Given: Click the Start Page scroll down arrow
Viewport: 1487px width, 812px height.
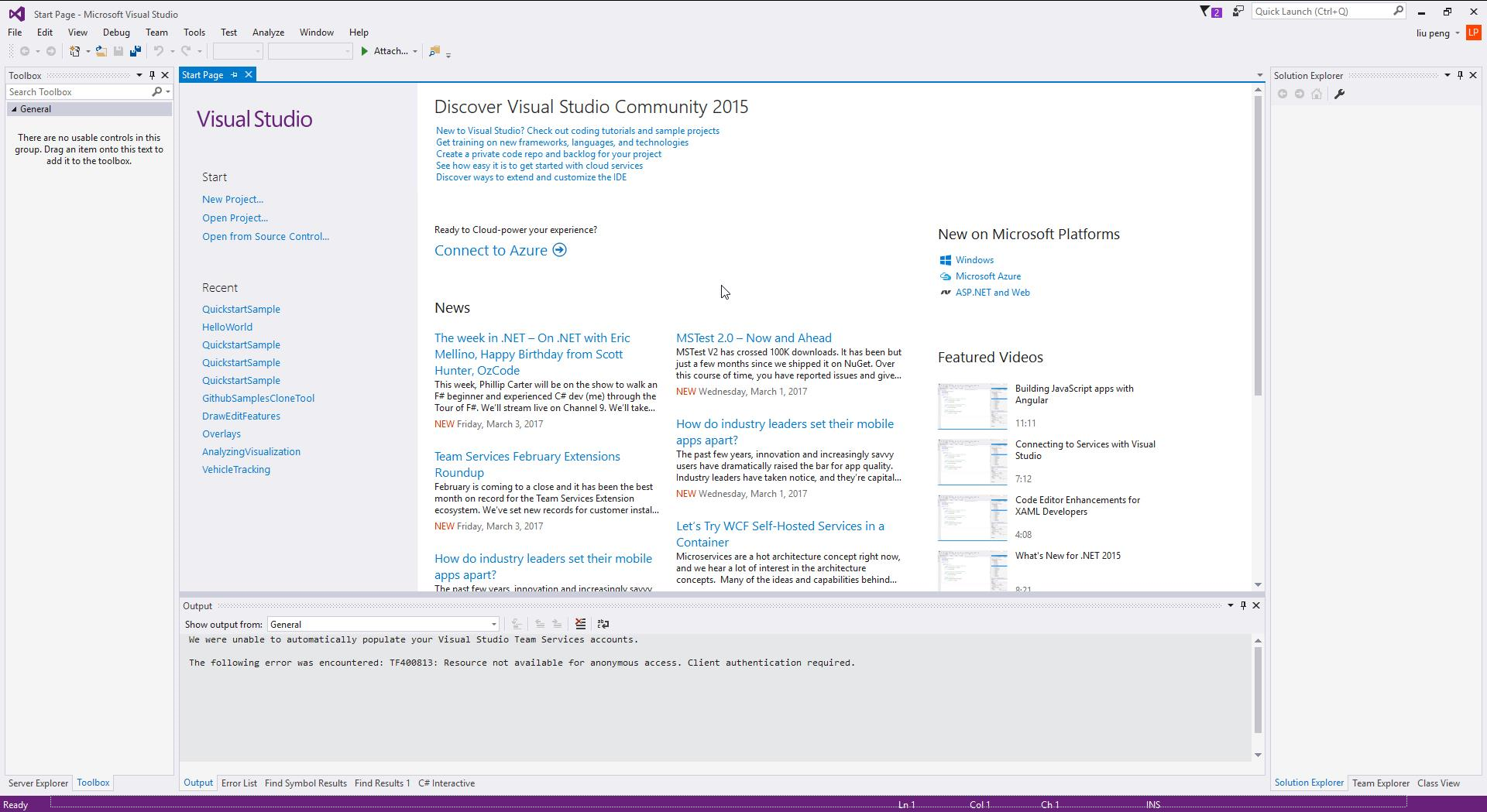Looking at the screenshot, I should coord(1258,584).
